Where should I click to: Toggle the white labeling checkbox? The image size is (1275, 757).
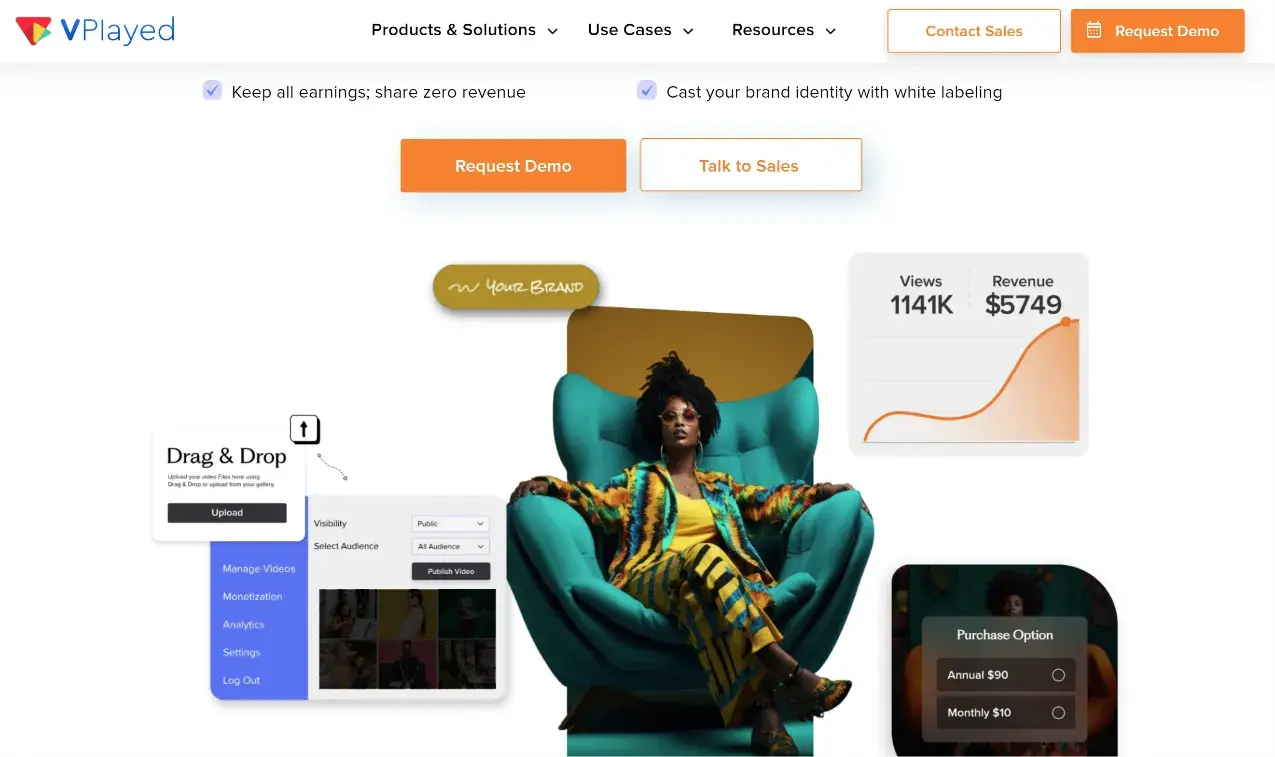[647, 91]
